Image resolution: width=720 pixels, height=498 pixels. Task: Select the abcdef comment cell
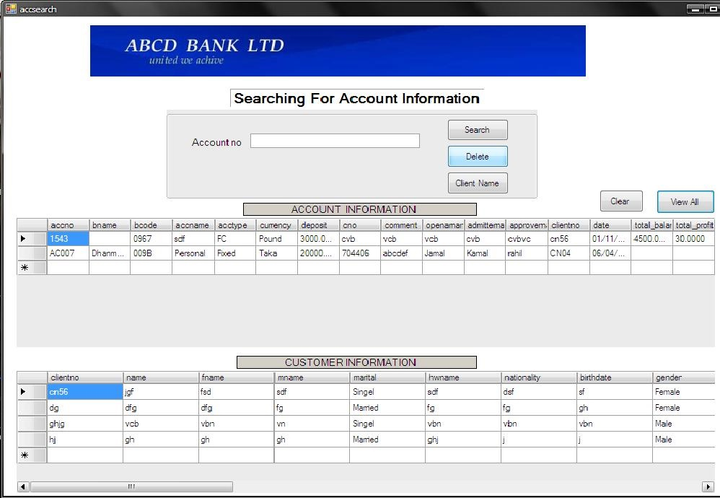401,253
